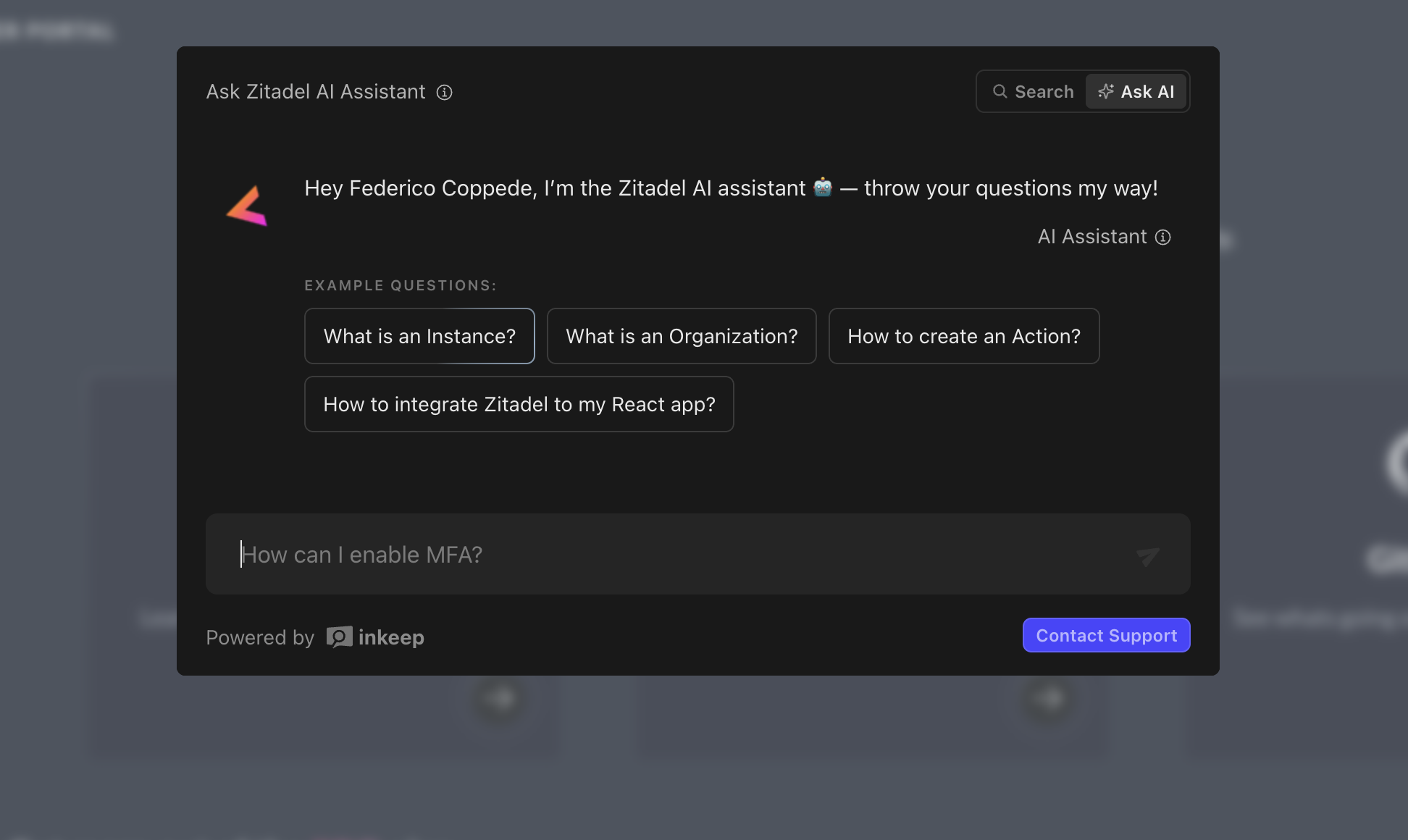Click the "AI Assistant" label text
This screenshot has width=1408, height=840.
point(1091,237)
